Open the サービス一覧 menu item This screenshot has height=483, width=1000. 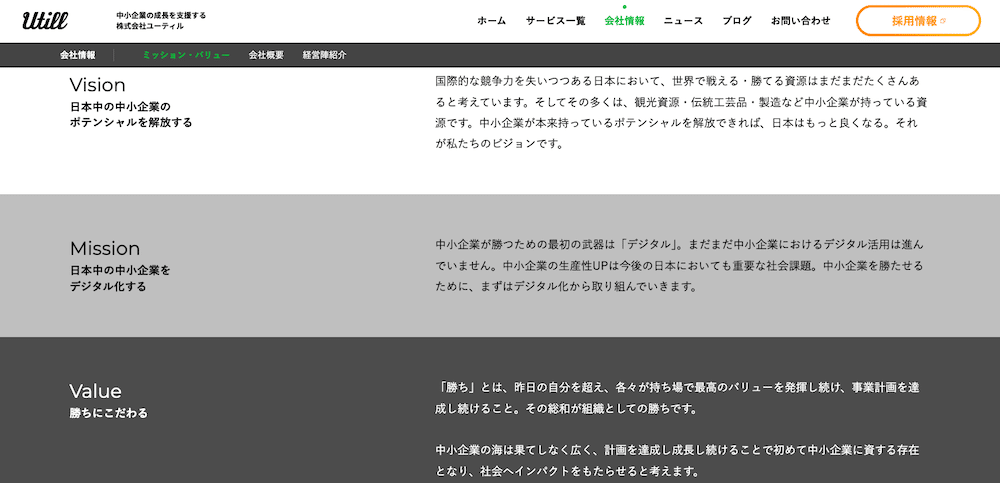(x=555, y=21)
